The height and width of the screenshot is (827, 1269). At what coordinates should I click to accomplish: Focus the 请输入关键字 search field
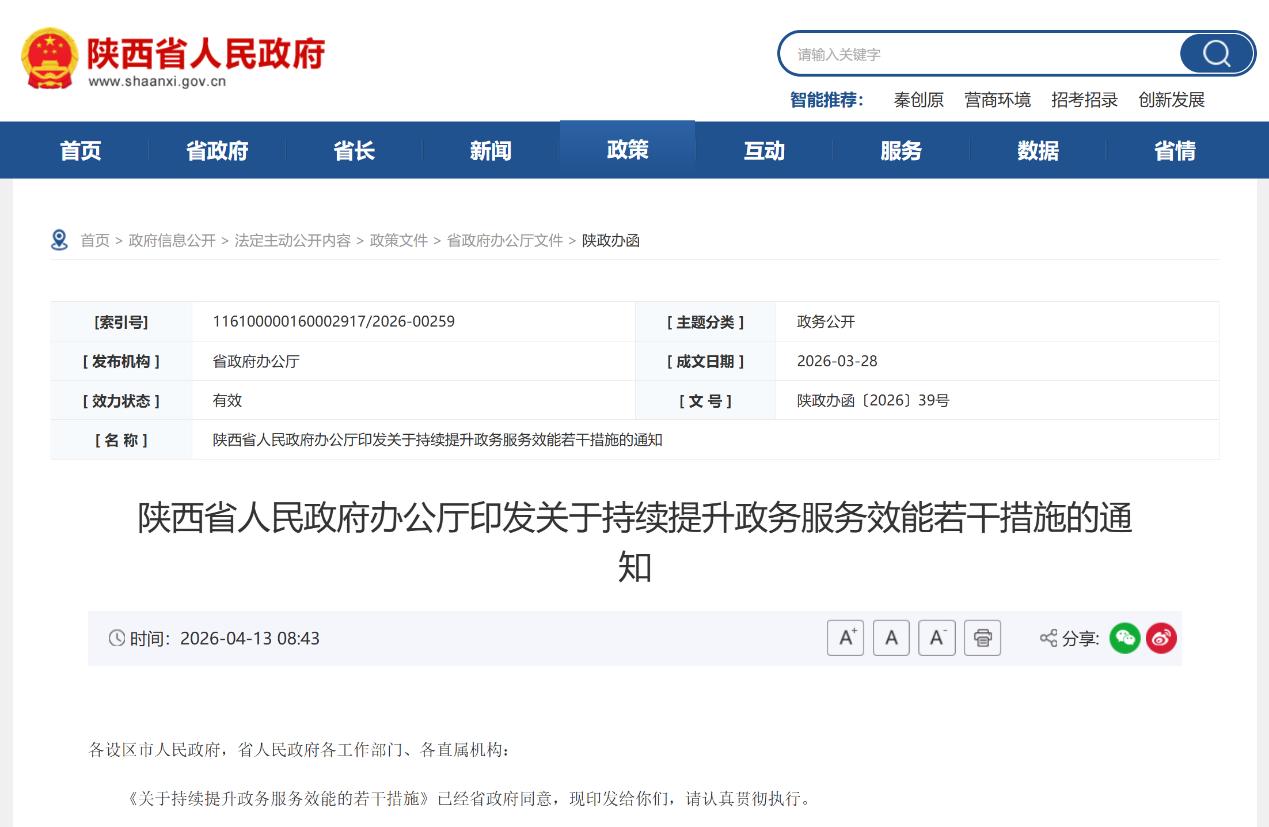point(978,54)
